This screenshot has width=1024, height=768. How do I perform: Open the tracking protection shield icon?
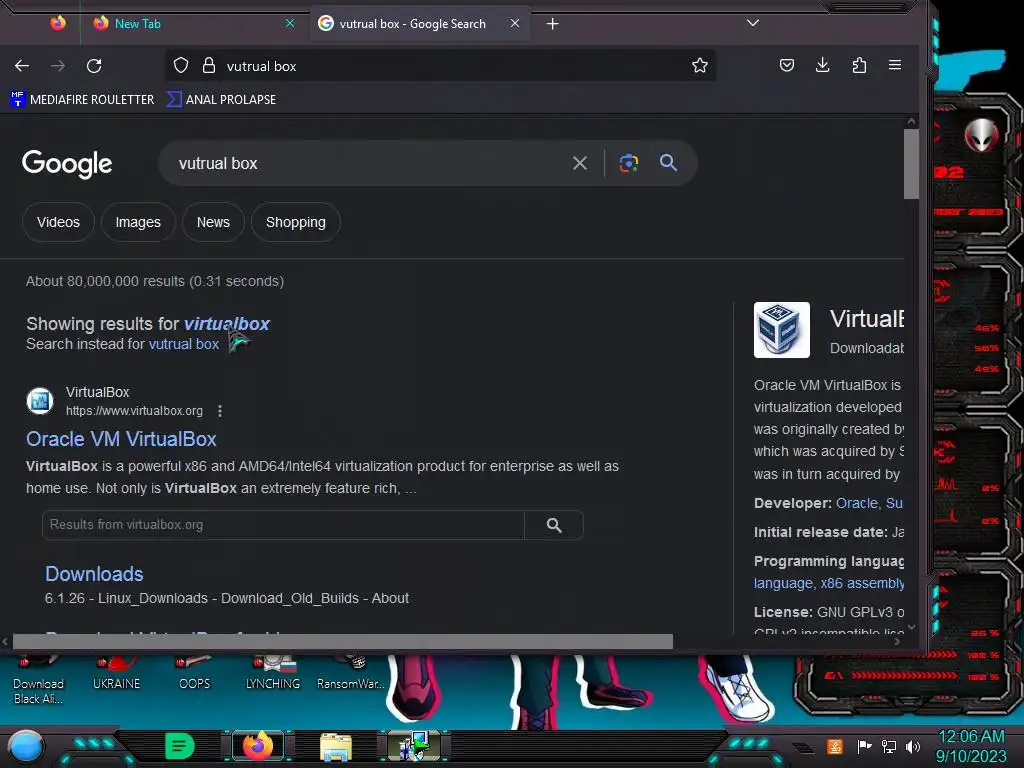tap(181, 65)
